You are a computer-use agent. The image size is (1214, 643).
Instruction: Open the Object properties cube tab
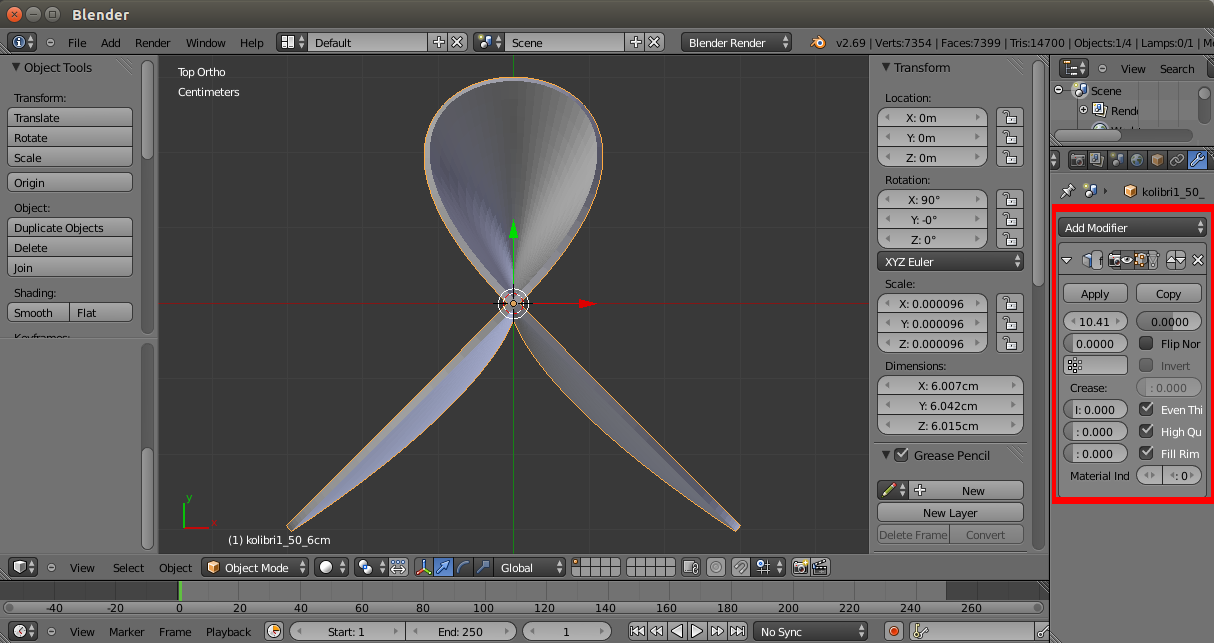click(x=1157, y=160)
